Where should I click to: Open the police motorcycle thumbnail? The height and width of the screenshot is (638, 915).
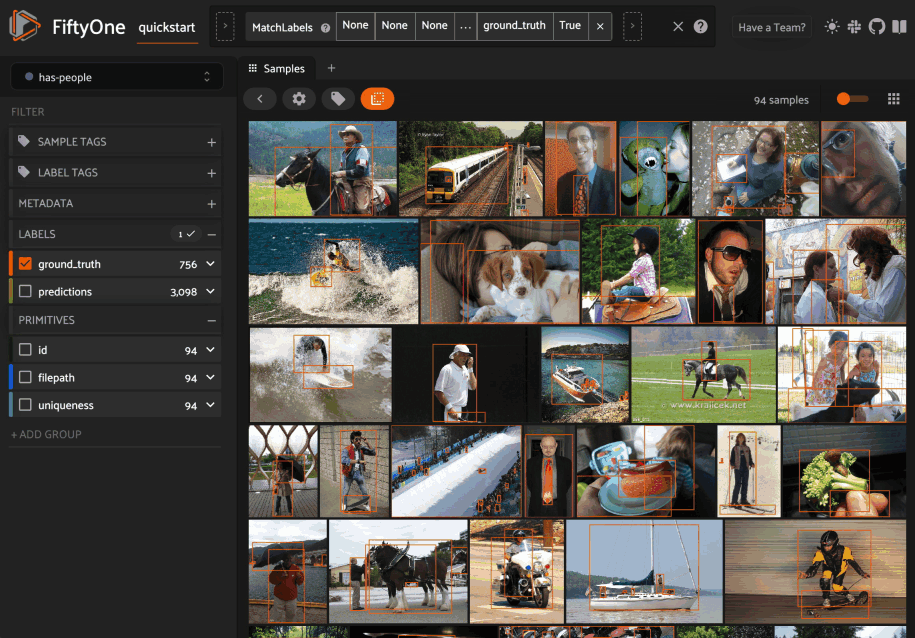[517, 571]
